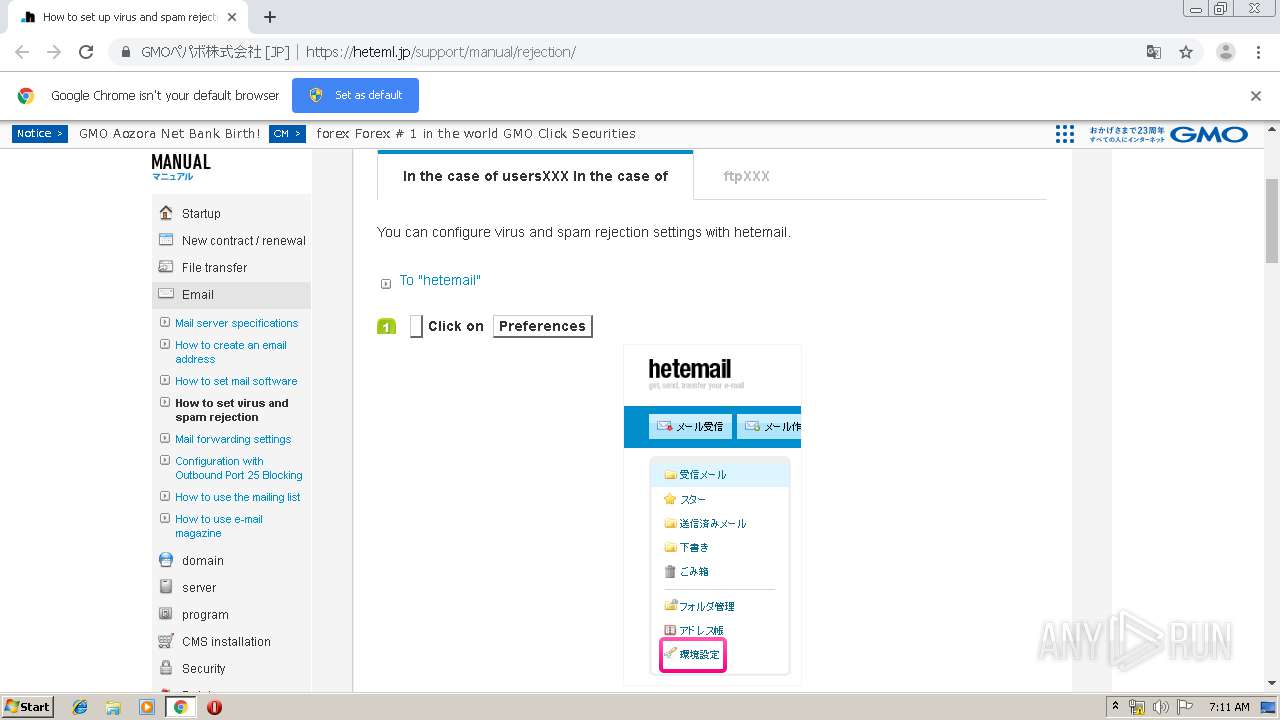Viewport: 1280px width, 720px height.
Task: Click the red security taskbar icon
Action: 214,707
